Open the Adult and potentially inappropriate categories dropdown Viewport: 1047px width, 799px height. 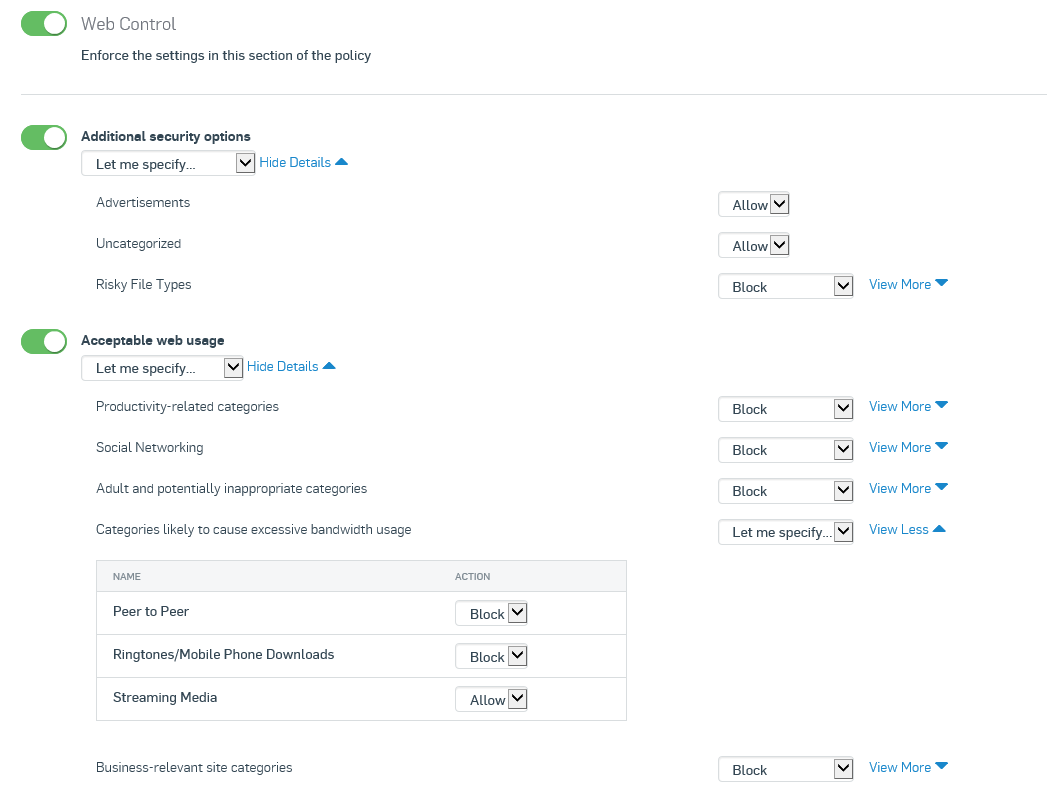[x=786, y=491]
